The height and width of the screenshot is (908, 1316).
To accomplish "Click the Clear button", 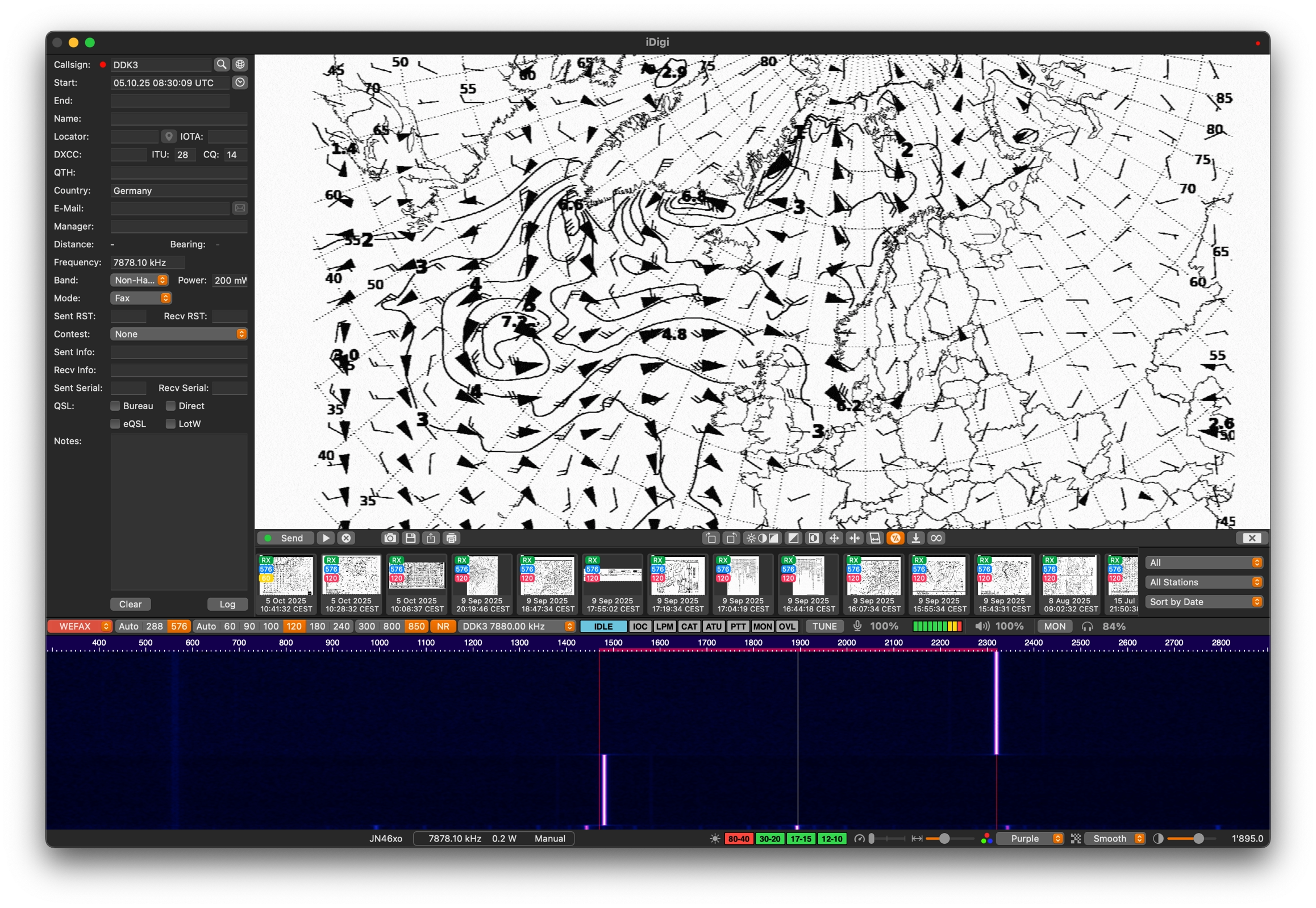I will [x=130, y=604].
